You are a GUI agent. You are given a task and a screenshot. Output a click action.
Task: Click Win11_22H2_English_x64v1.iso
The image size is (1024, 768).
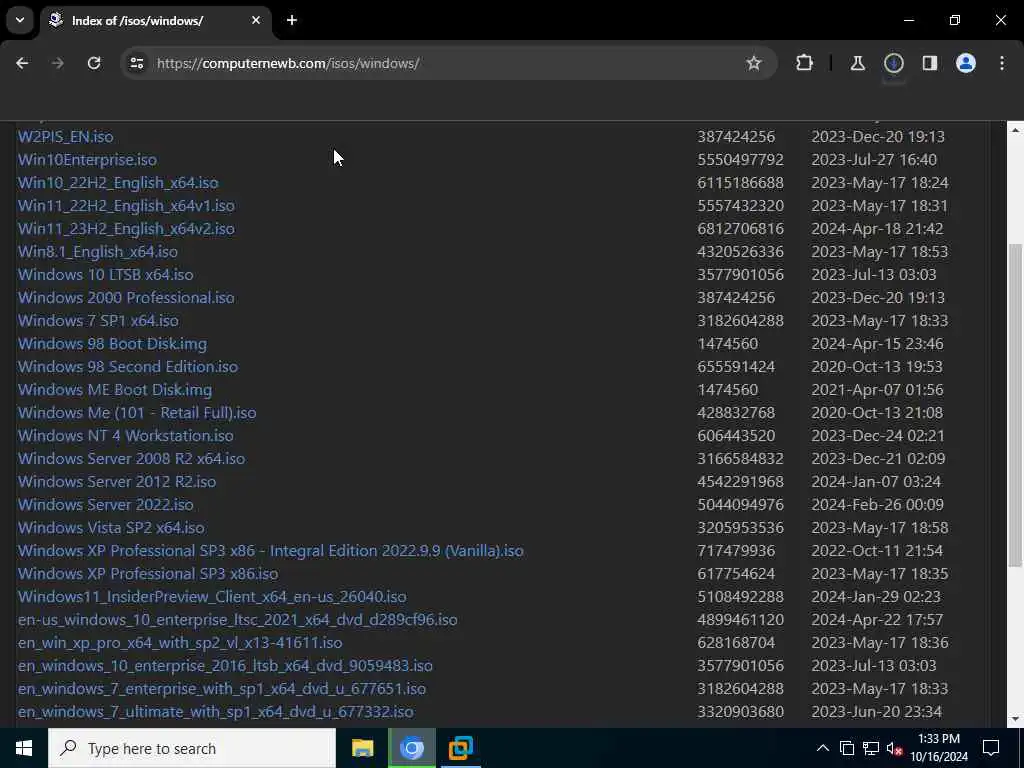point(126,205)
